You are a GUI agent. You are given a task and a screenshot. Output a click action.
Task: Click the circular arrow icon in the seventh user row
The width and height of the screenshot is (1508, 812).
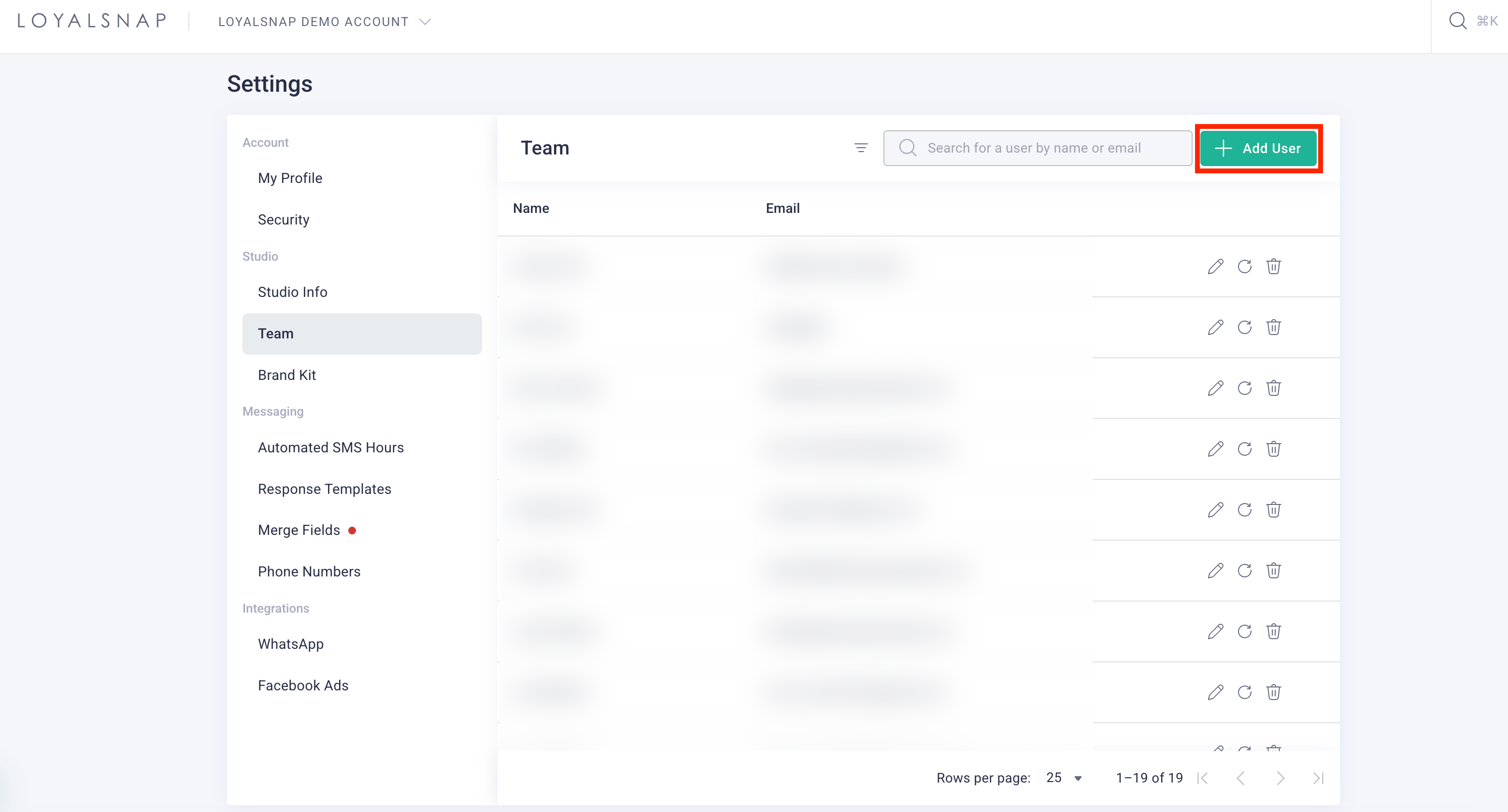pos(1245,632)
